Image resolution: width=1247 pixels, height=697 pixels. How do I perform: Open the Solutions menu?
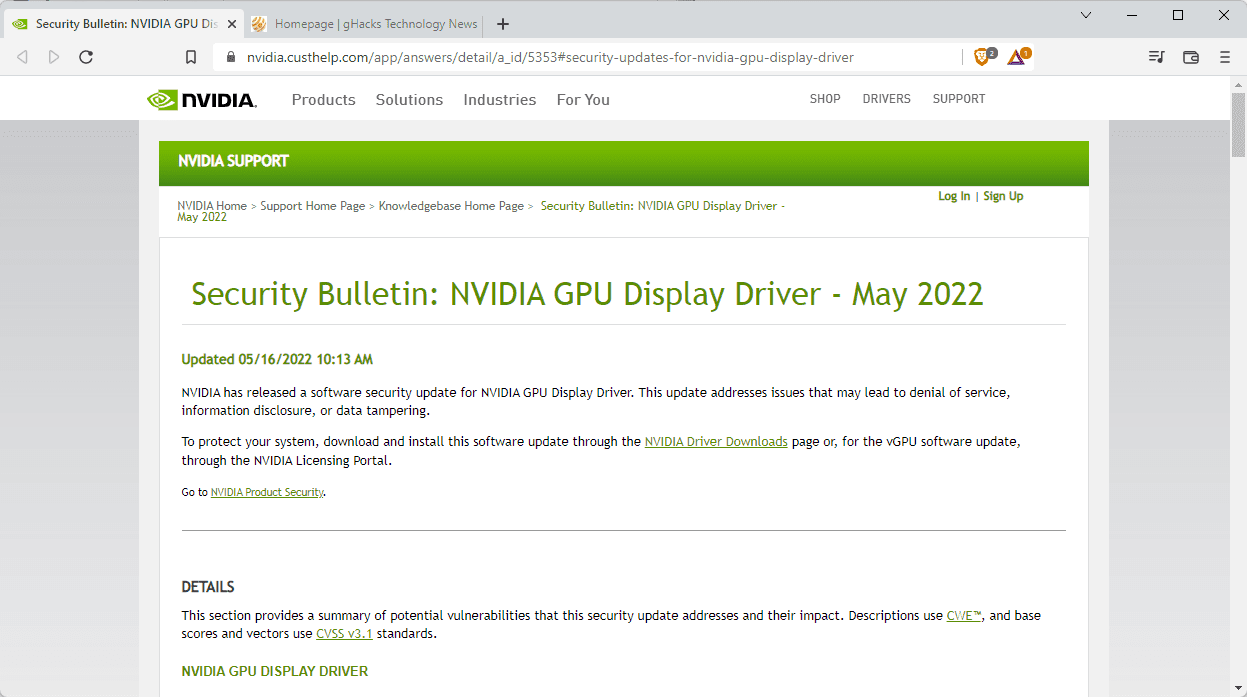pyautogui.click(x=409, y=99)
